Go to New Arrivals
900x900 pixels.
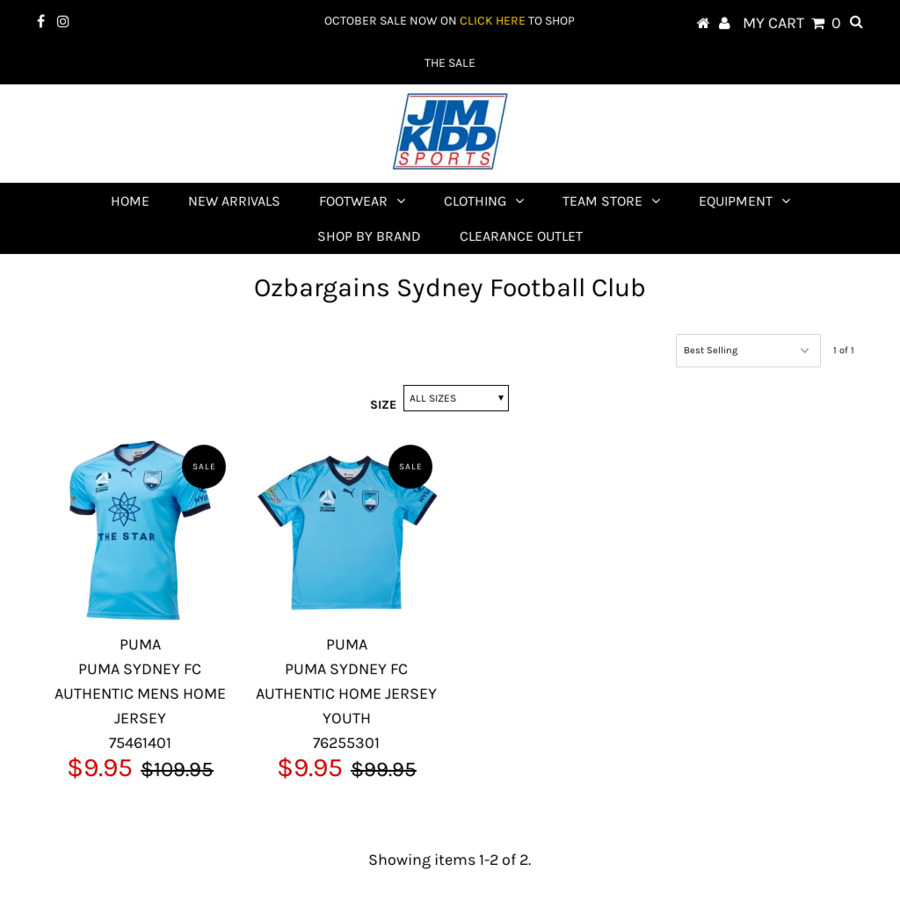[234, 201]
